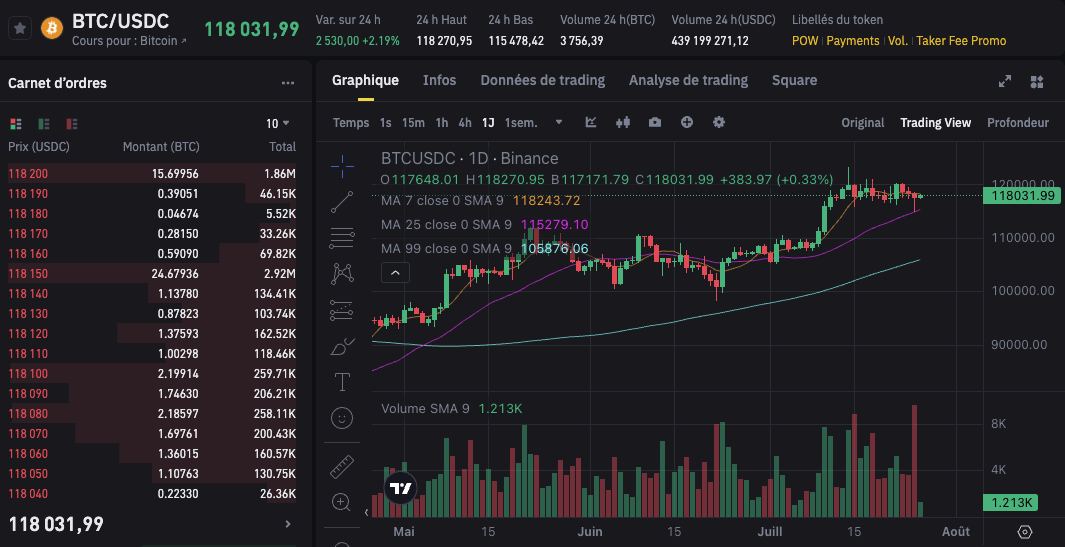Click the Payments token label
Viewport: 1065px width, 547px height.
[852, 41]
